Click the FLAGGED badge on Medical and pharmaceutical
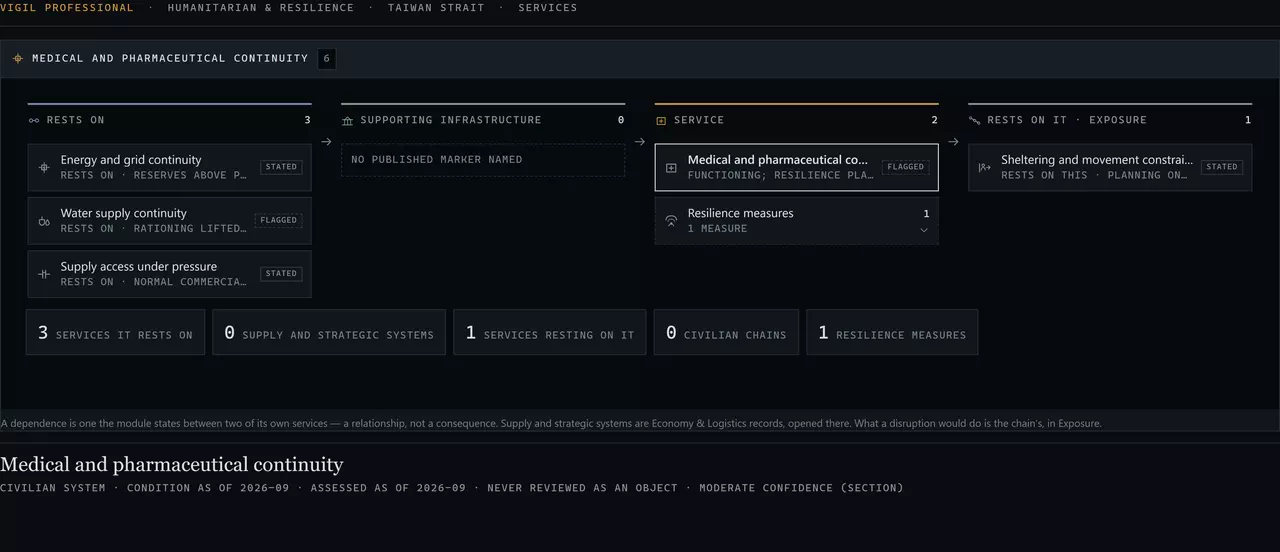The image size is (1280, 552). tap(905, 167)
